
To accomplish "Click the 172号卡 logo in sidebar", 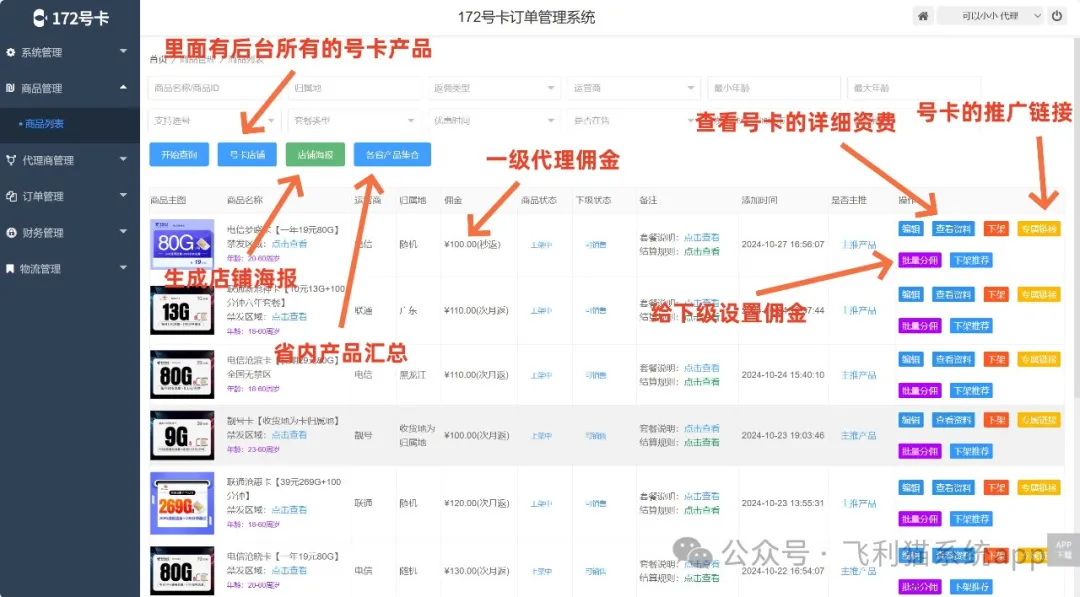I will click(x=70, y=18).
